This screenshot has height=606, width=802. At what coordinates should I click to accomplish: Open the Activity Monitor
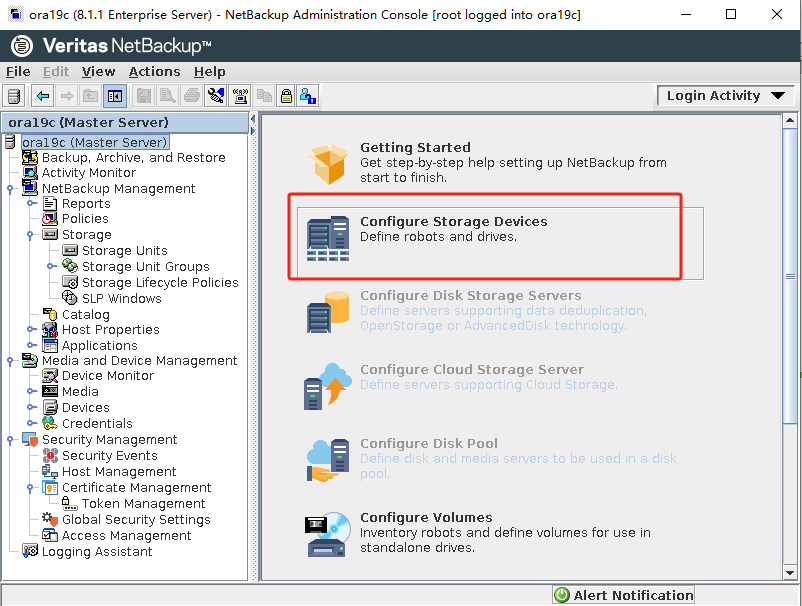click(x=92, y=173)
